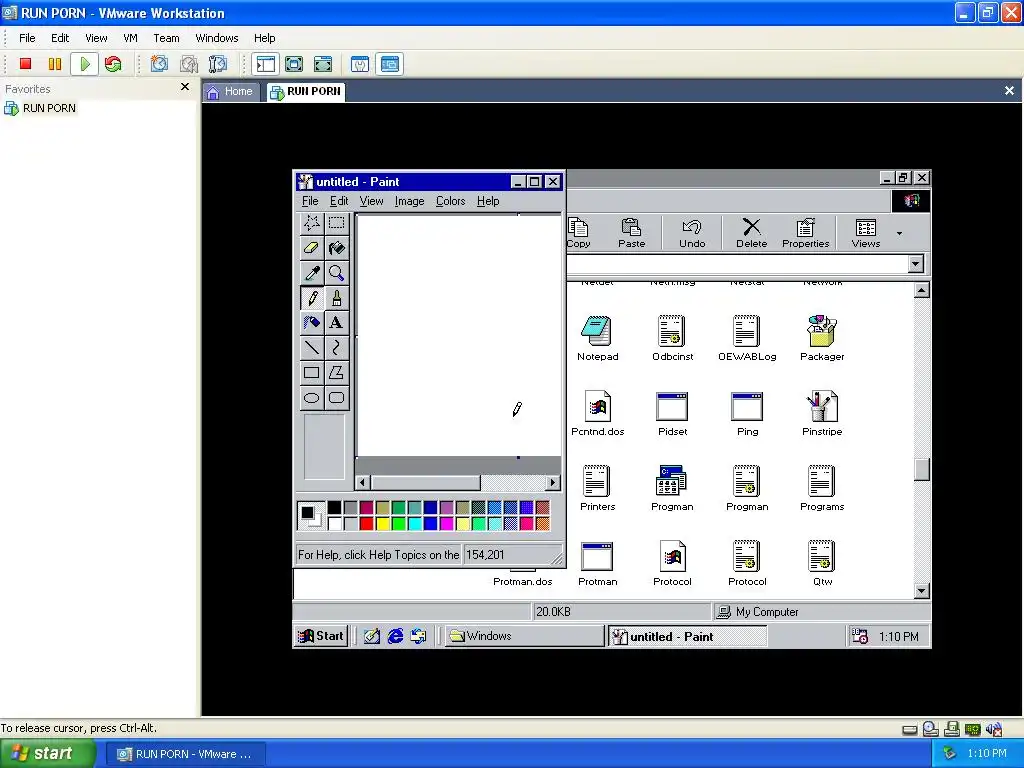Click untitled - Paint taskbar button
Screen dimensions: 1024x768
tap(687, 636)
